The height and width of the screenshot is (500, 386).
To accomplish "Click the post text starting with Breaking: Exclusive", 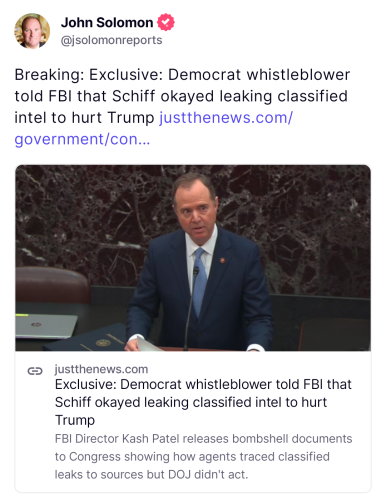I will (182, 107).
